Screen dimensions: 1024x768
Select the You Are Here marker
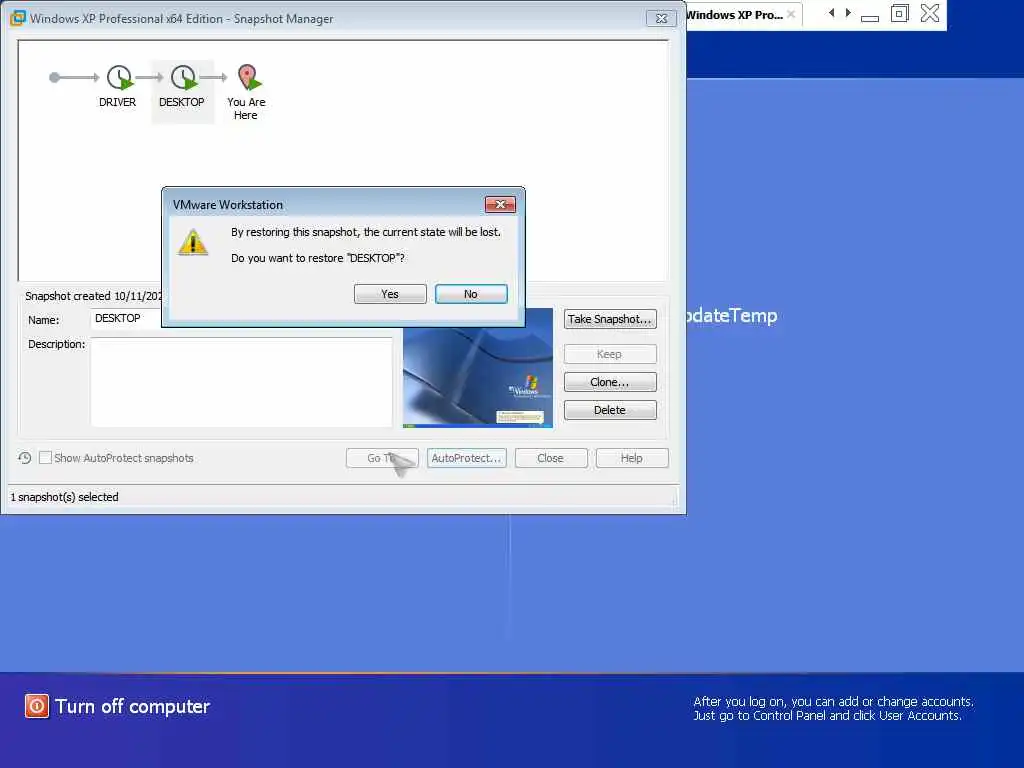pos(248,77)
